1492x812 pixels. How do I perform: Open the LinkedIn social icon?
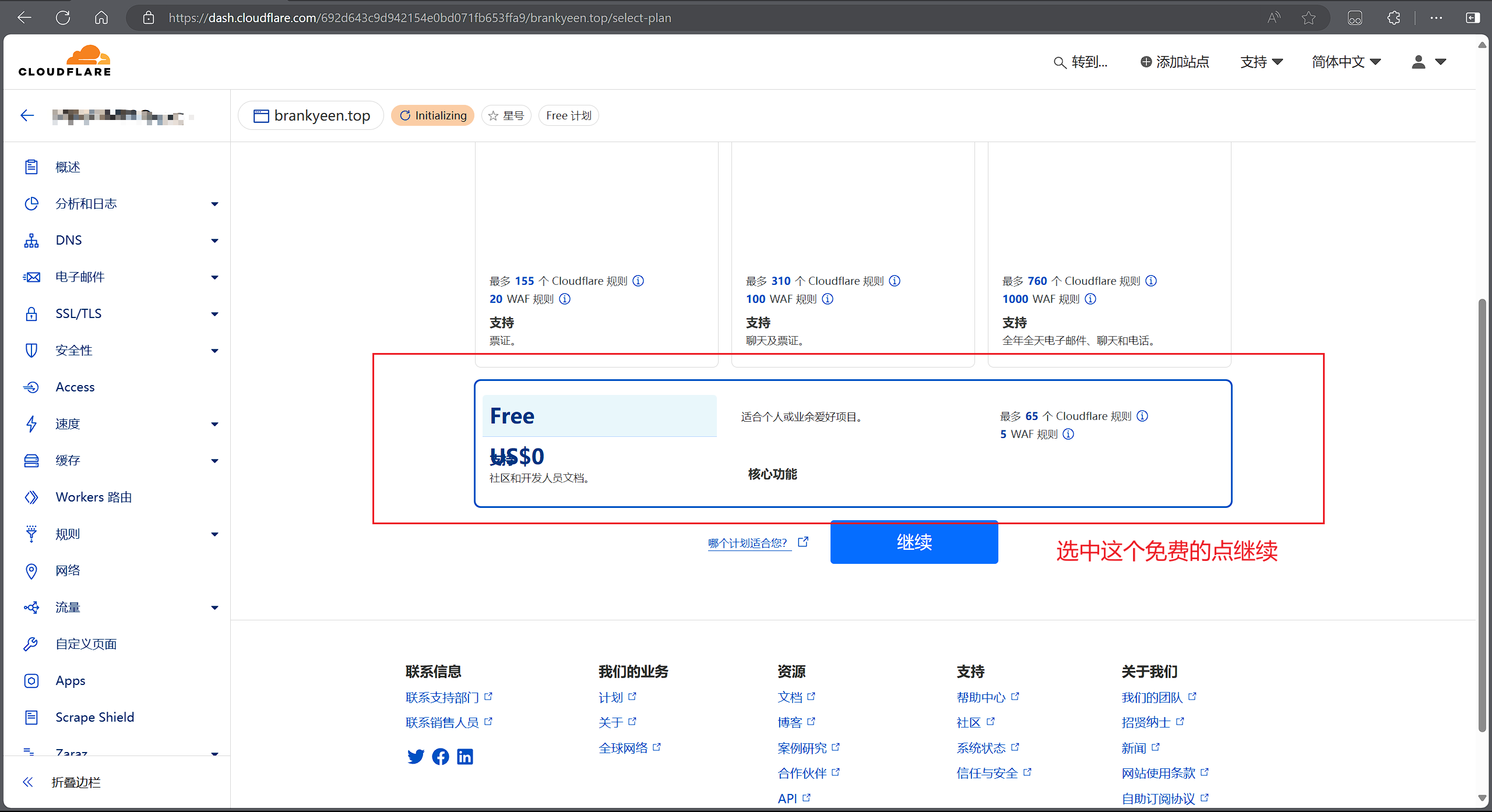pos(465,757)
